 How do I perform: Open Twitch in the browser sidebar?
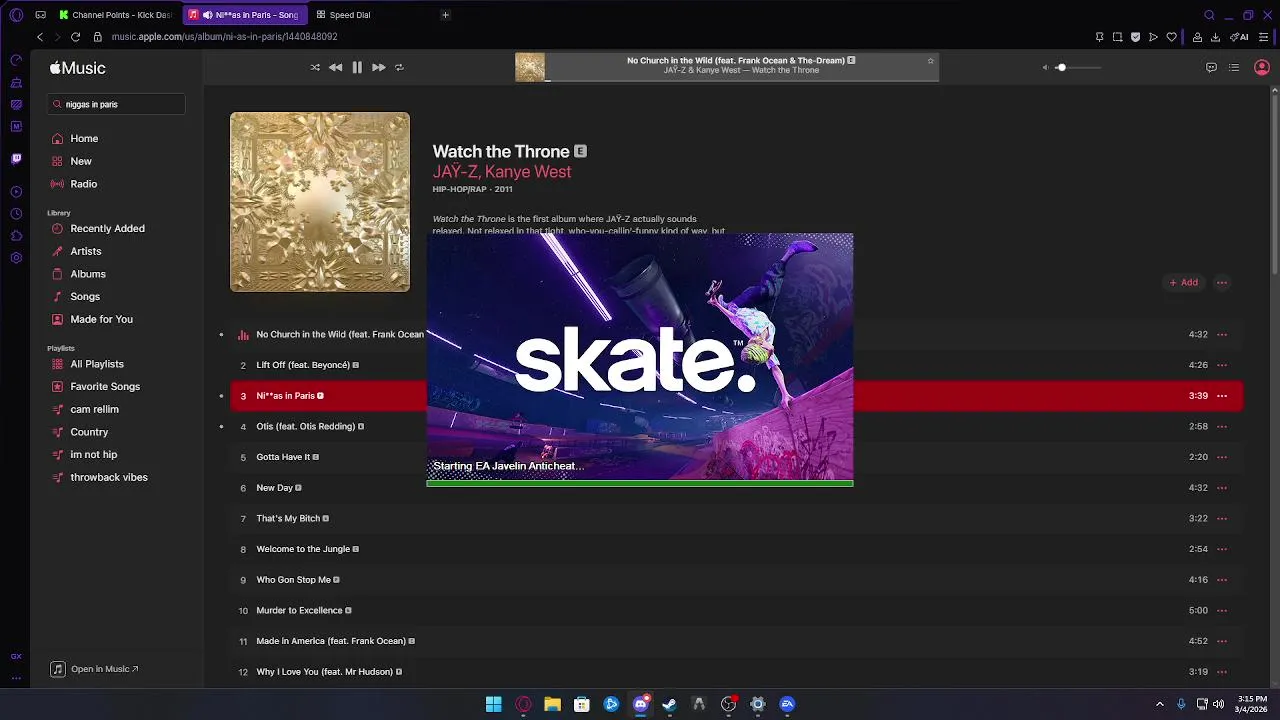tap(16, 159)
